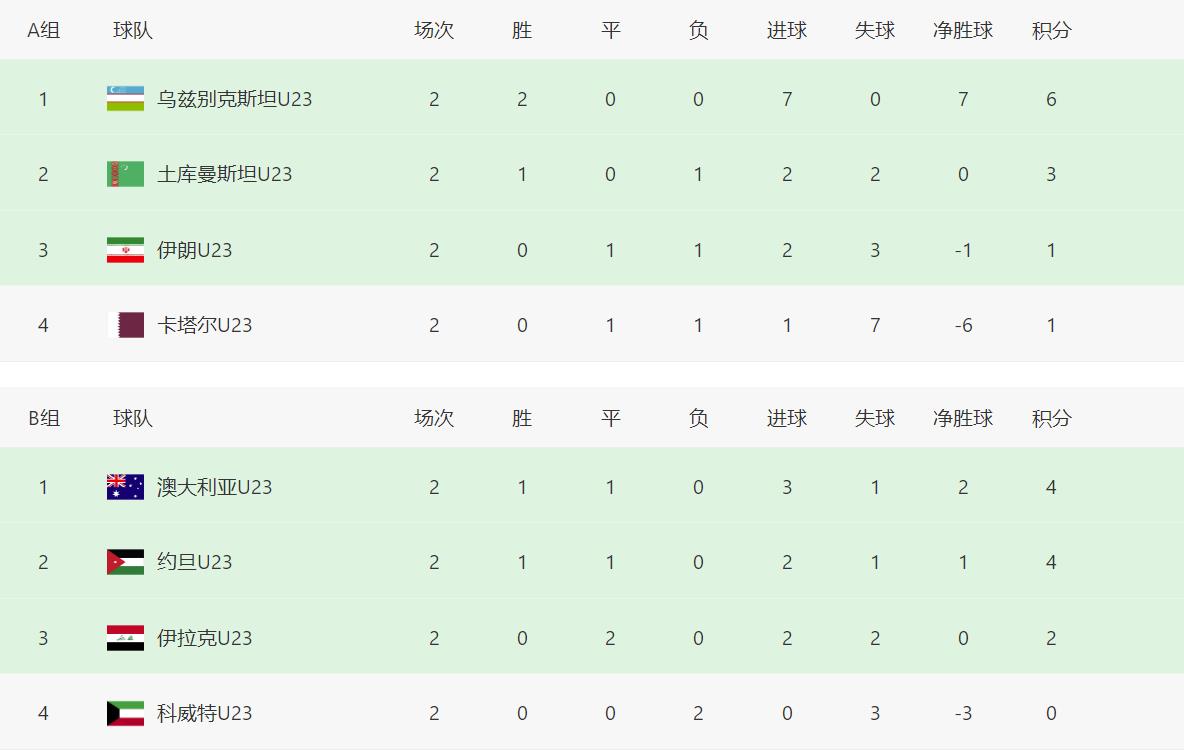Image resolution: width=1184 pixels, height=751 pixels.
Task: Click the Iran U23 flag icon
Action: click(x=125, y=250)
